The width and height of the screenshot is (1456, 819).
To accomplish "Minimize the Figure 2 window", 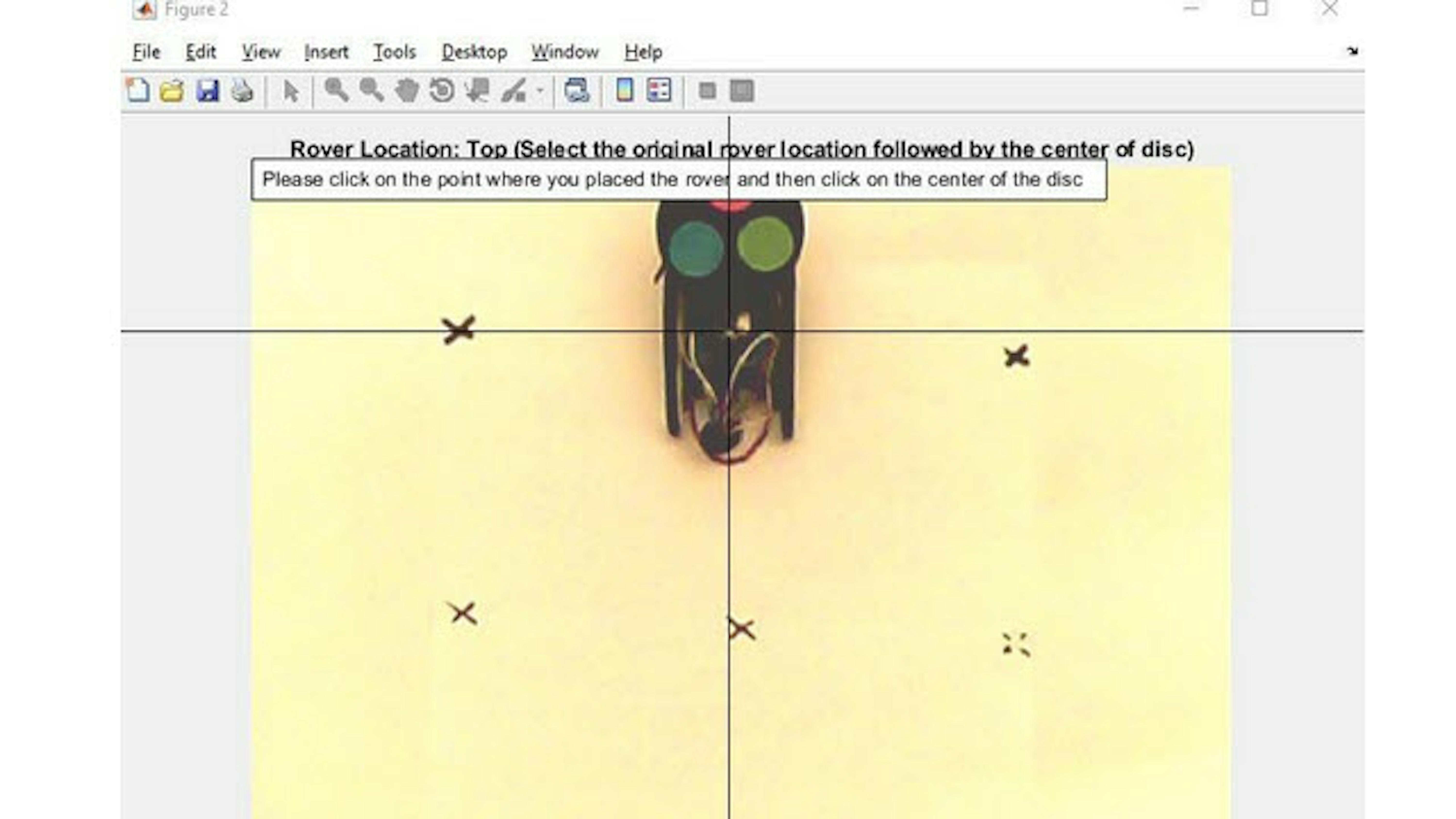I will click(x=1191, y=8).
